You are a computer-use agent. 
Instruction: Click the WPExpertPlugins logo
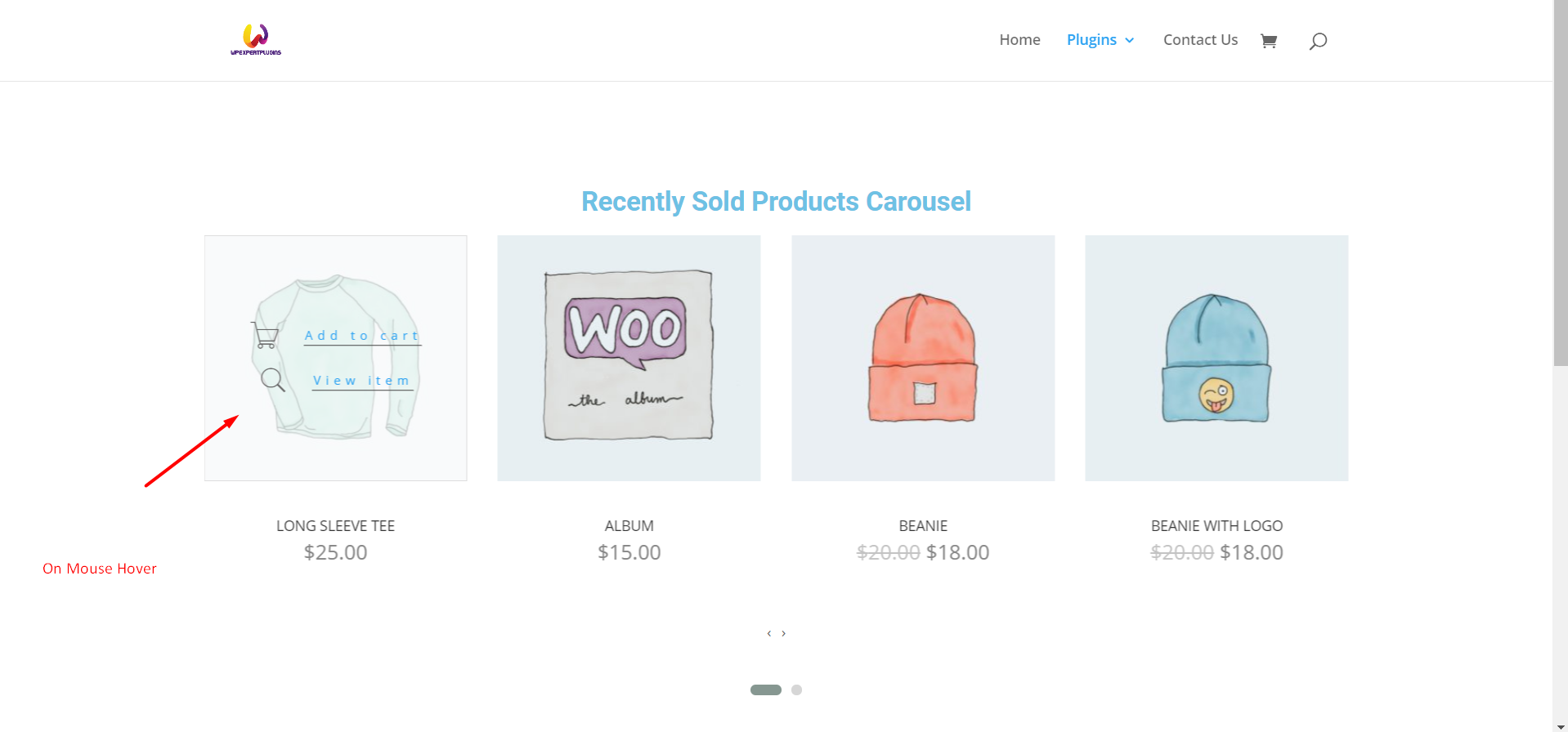tap(256, 39)
